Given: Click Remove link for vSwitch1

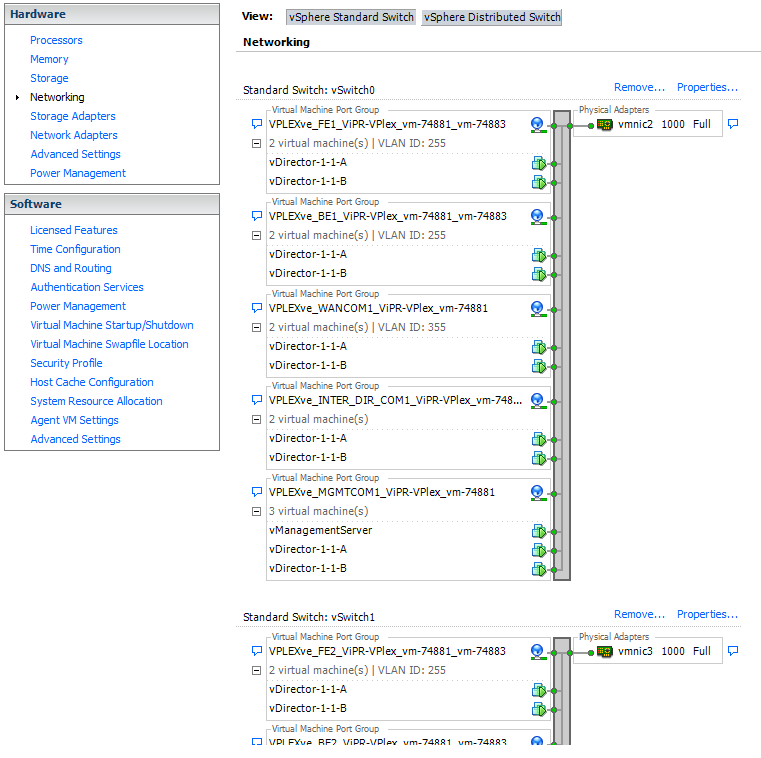Looking at the screenshot, I should pos(639,615).
